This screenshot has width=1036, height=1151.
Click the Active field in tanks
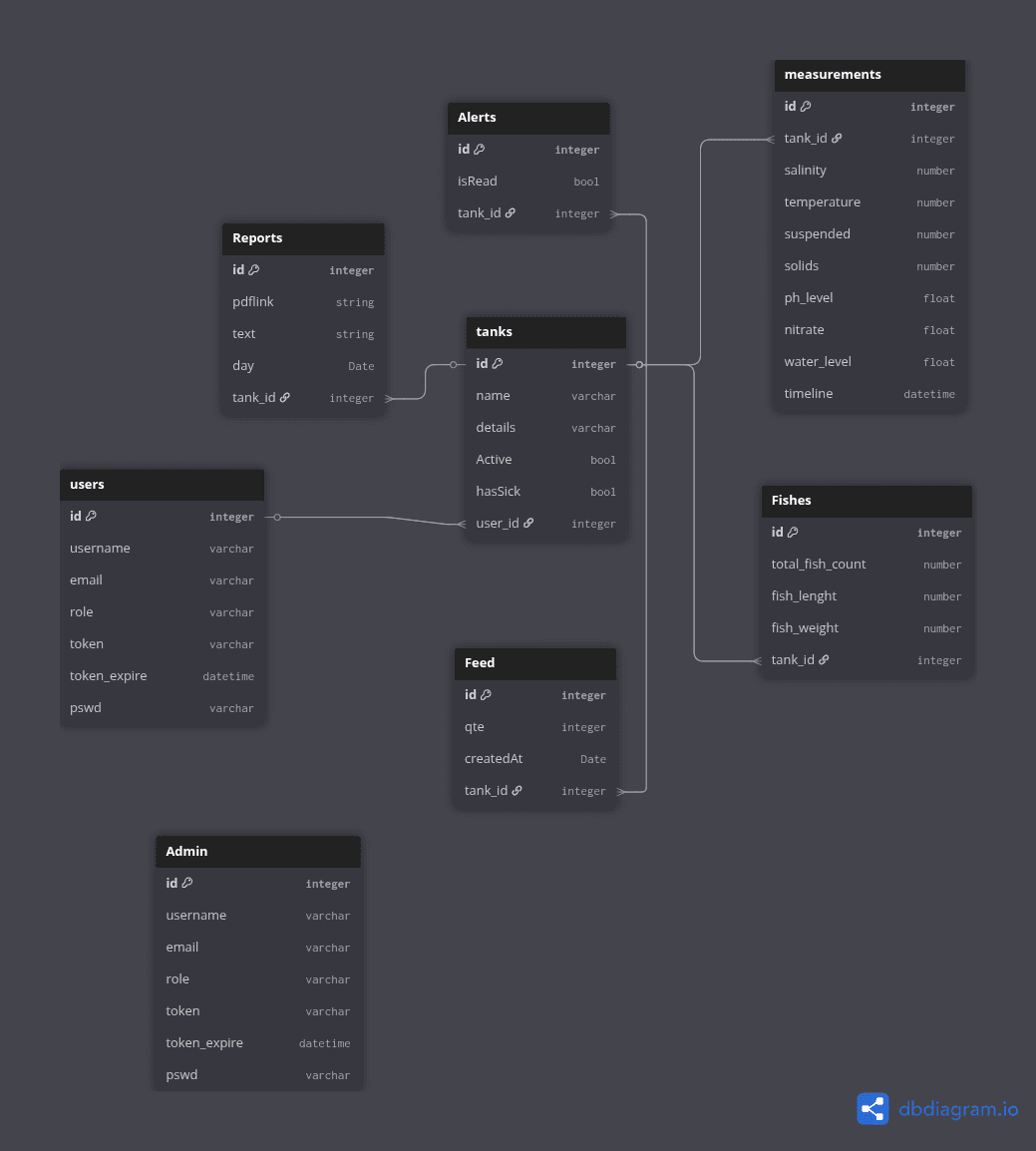(x=545, y=460)
